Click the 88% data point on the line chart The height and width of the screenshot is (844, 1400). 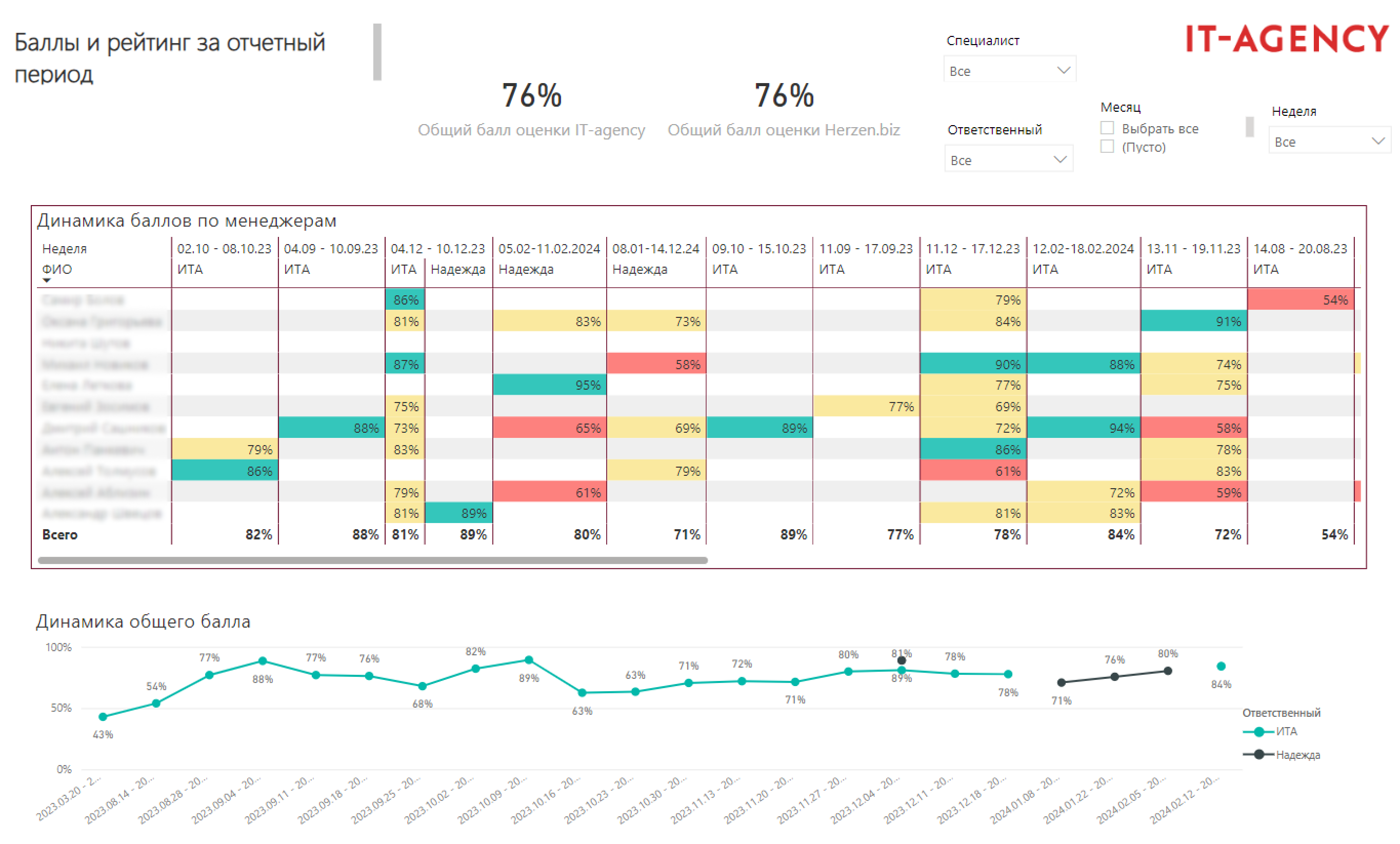[263, 661]
